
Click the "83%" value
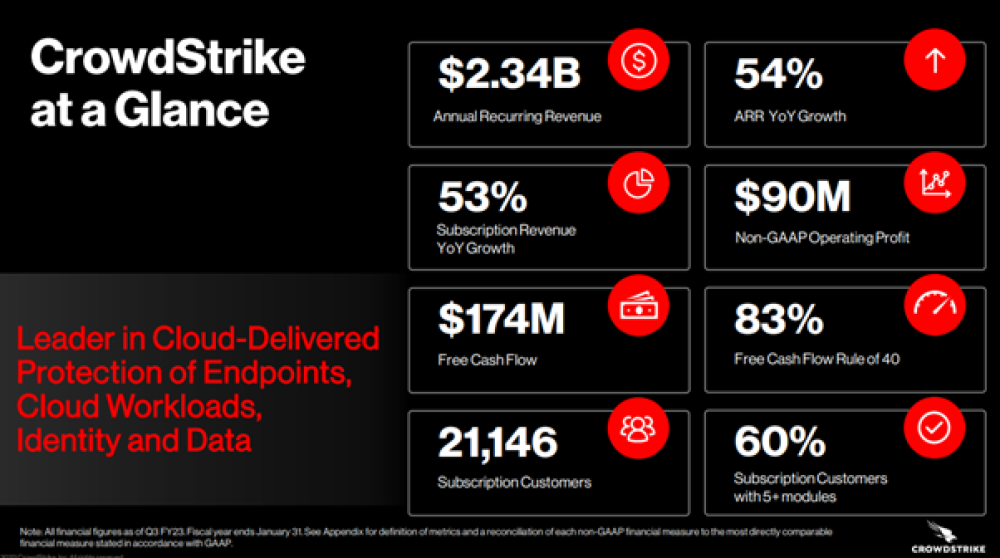click(x=779, y=318)
